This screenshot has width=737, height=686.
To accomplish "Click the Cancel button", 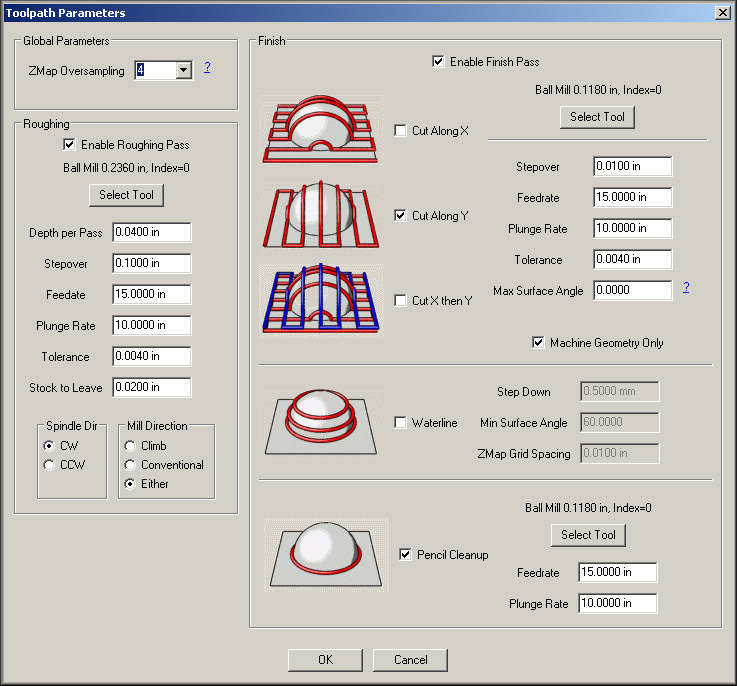I will [x=410, y=660].
